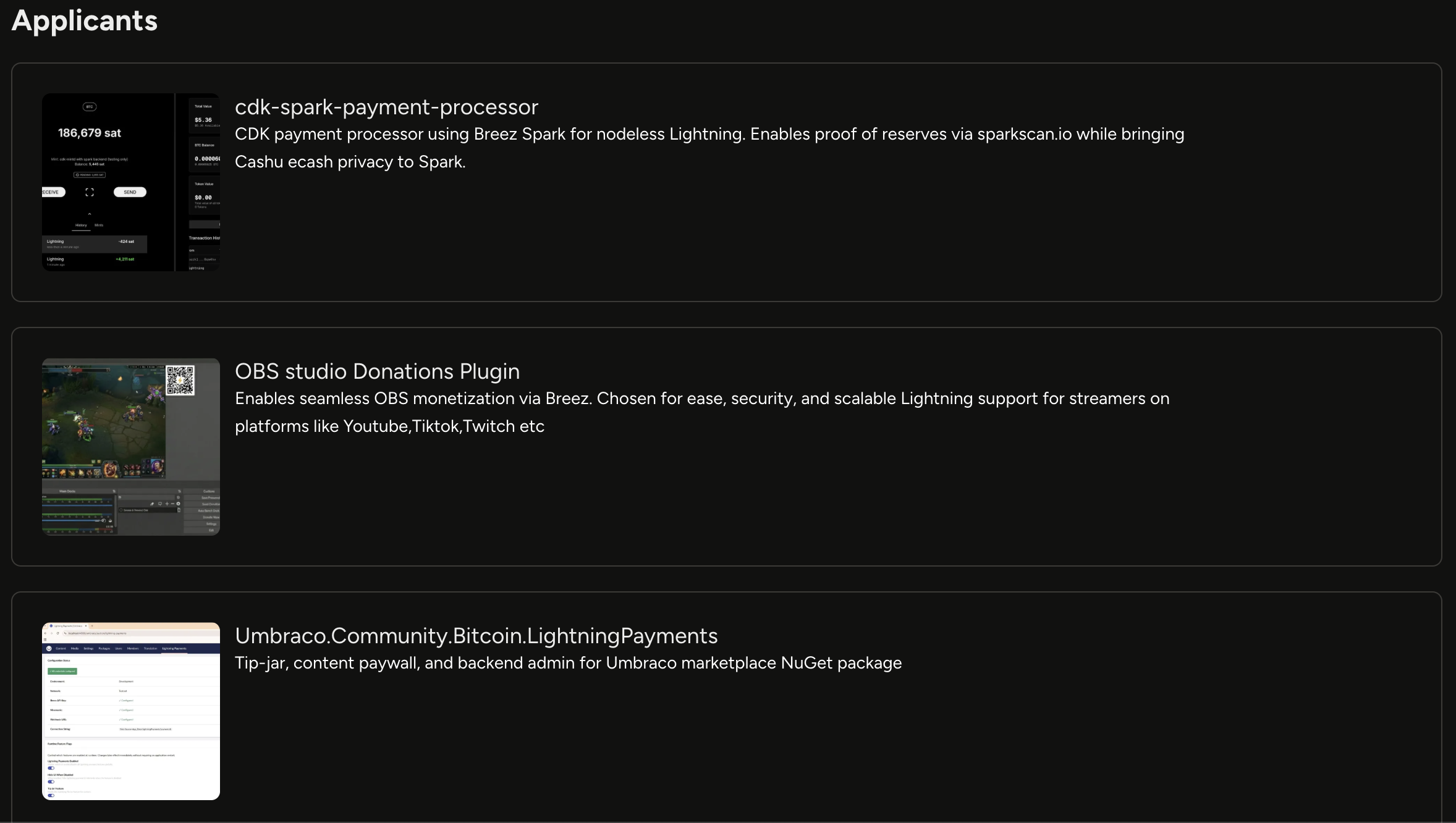
Task: Click the plus icon in OBS sources
Action: pyautogui.click(x=167, y=504)
